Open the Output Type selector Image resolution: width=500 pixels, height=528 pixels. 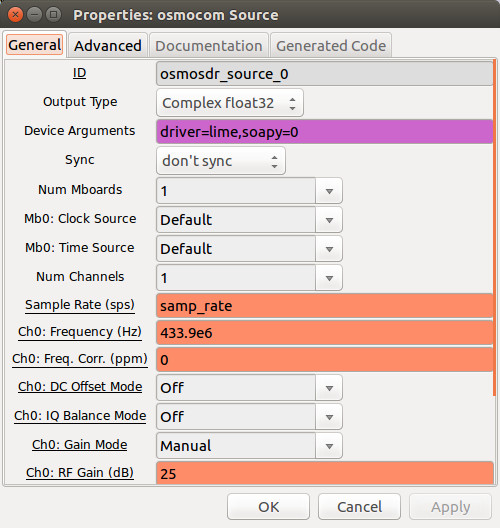pos(230,103)
